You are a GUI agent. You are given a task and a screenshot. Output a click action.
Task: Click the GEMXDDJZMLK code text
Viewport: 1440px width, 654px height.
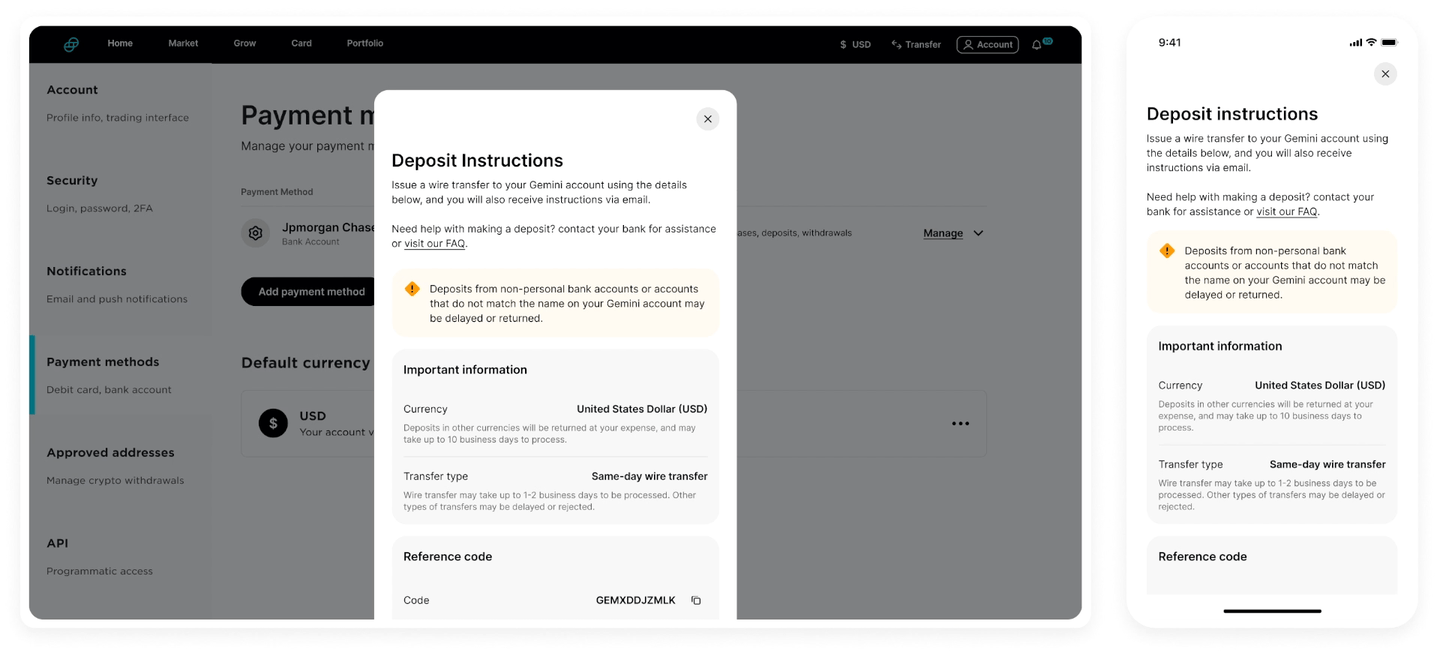(635, 601)
